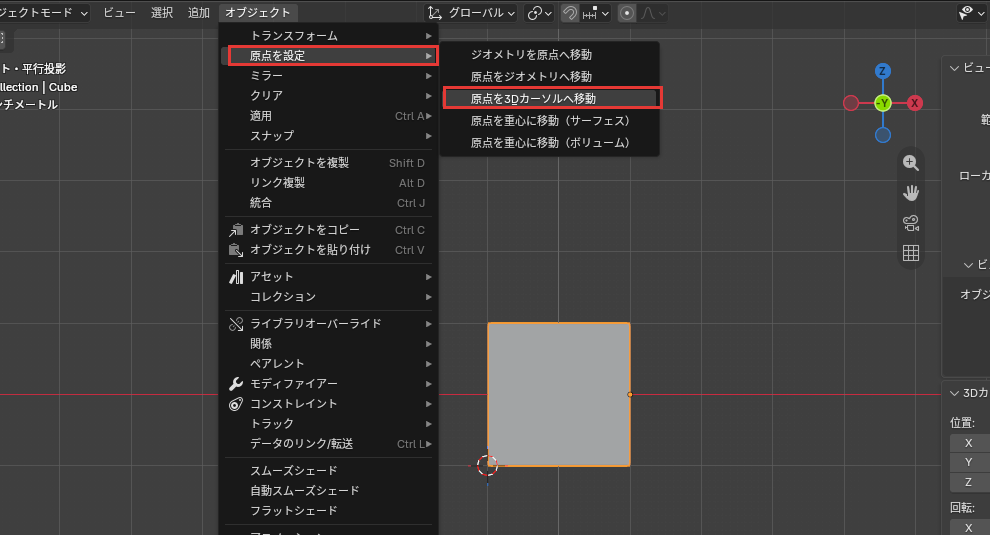Choose オブジェクトをコピー
This screenshot has width=990, height=535.
coord(329,230)
